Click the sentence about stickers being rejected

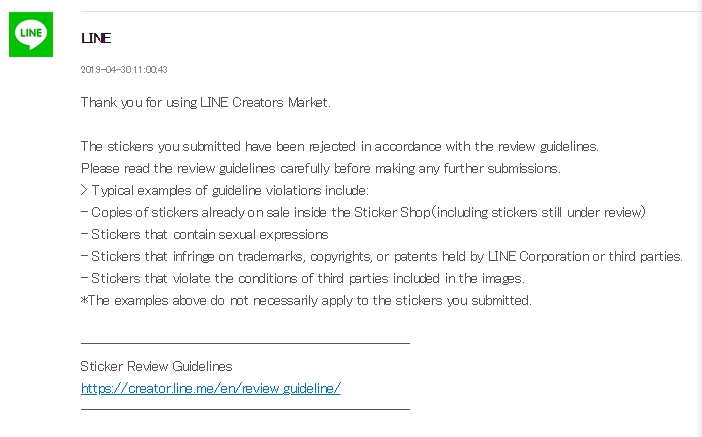pos(339,146)
